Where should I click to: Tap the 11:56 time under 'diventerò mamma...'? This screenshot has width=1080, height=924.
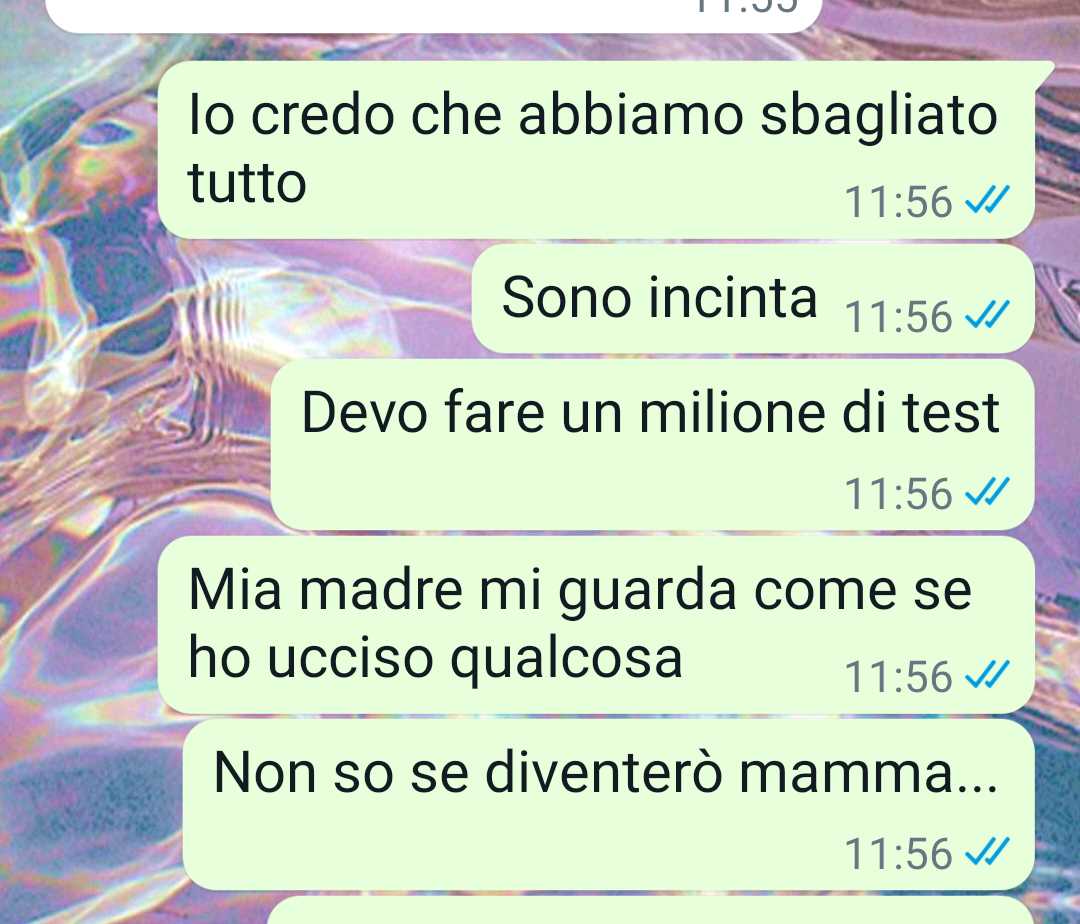pyautogui.click(x=898, y=854)
